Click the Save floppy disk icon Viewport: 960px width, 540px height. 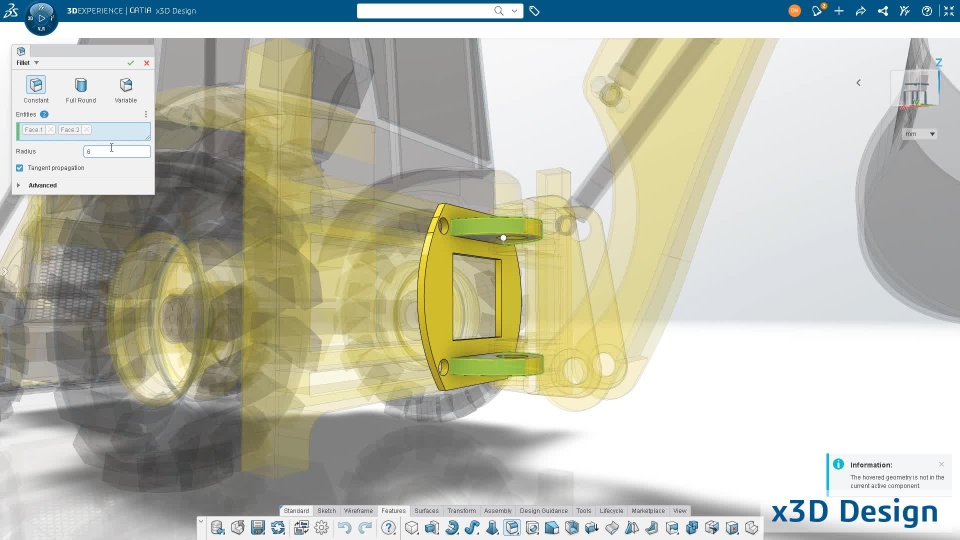[x=258, y=528]
